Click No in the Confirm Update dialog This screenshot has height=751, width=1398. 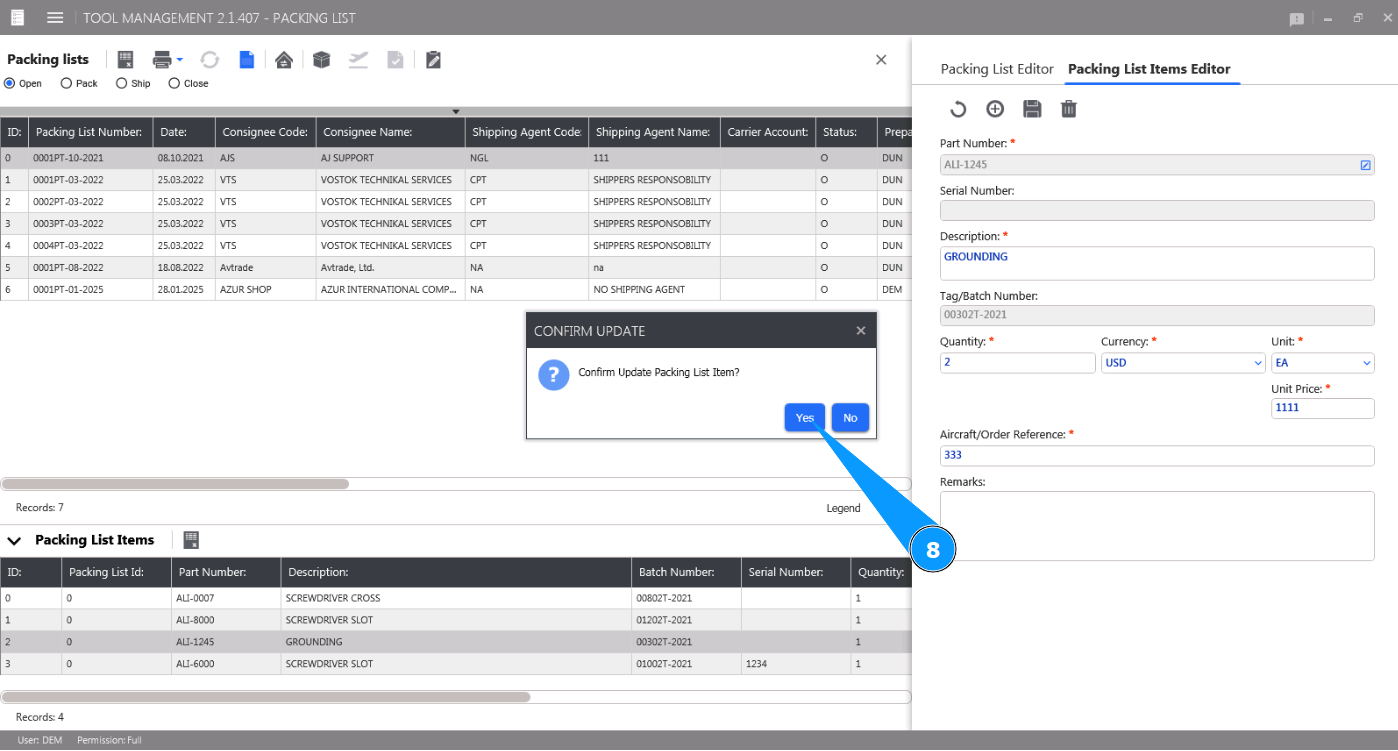850,418
